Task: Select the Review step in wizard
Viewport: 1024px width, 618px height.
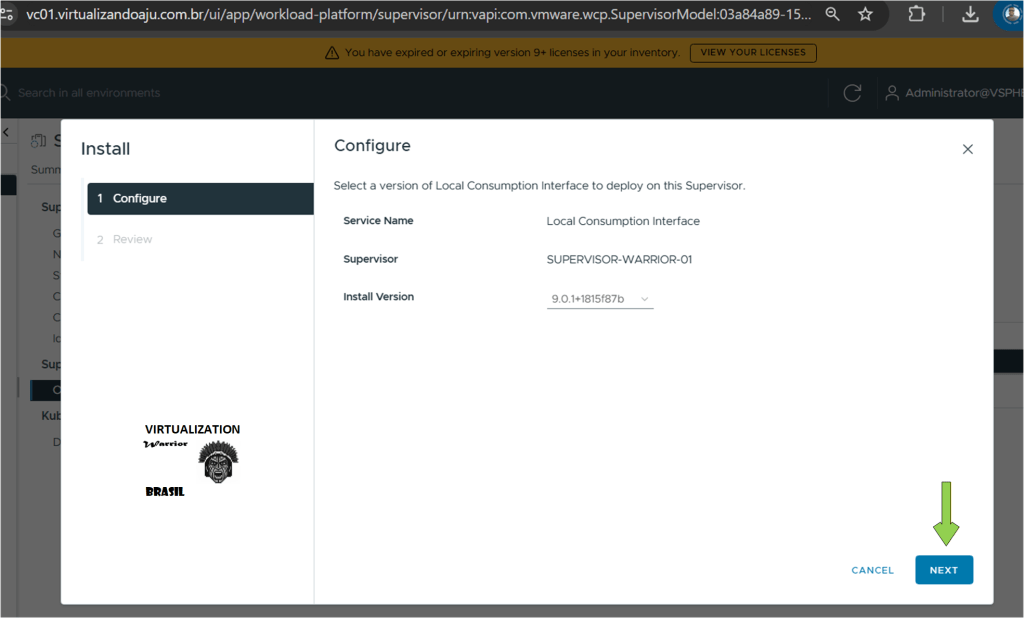Action: tap(132, 240)
